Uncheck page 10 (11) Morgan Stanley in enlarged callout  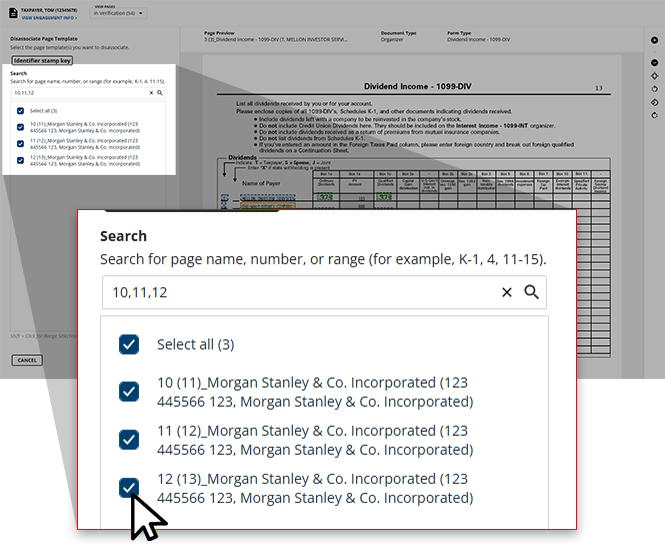pyautogui.click(x=129, y=391)
